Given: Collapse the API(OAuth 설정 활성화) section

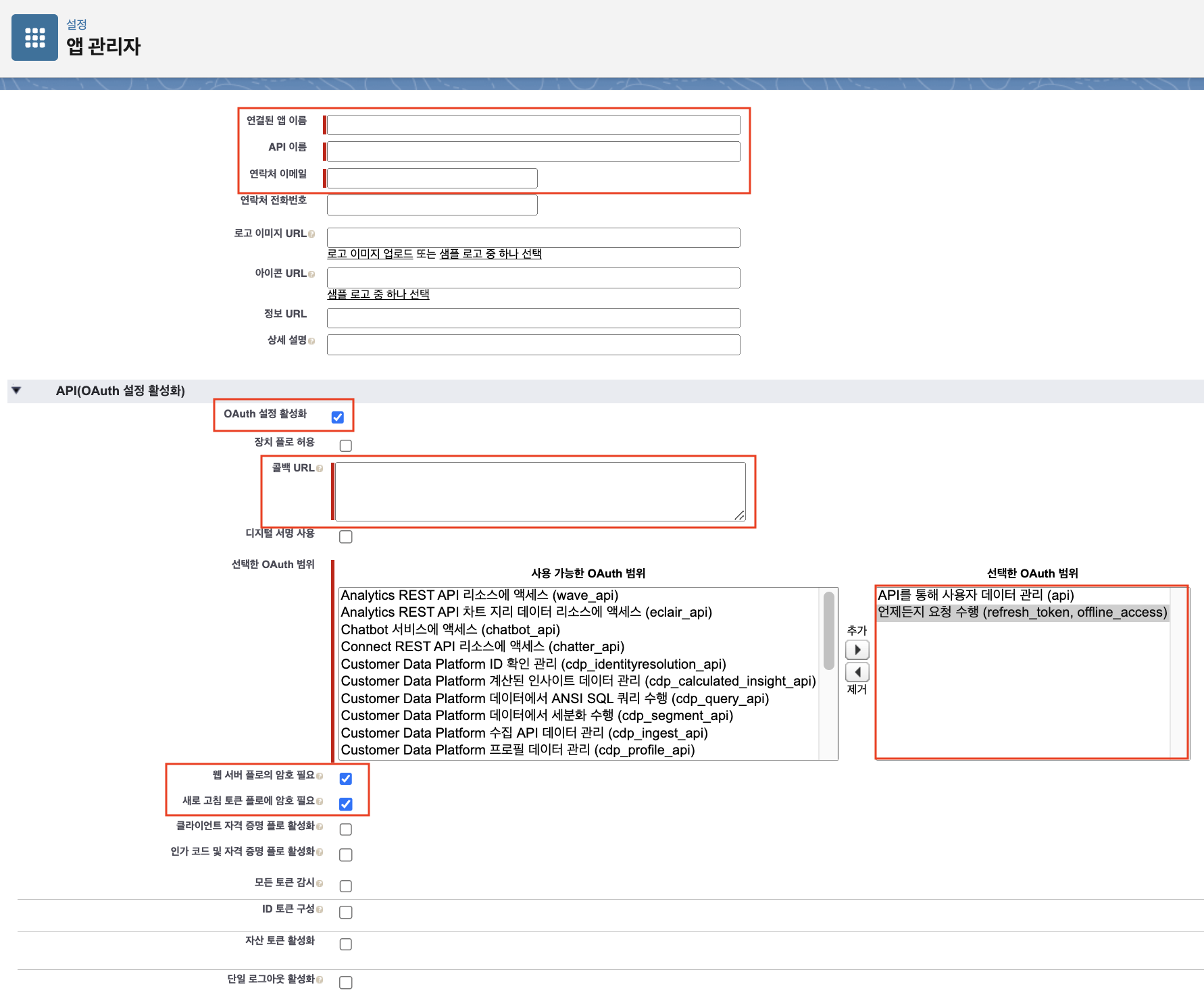Looking at the screenshot, I should tap(17, 390).
